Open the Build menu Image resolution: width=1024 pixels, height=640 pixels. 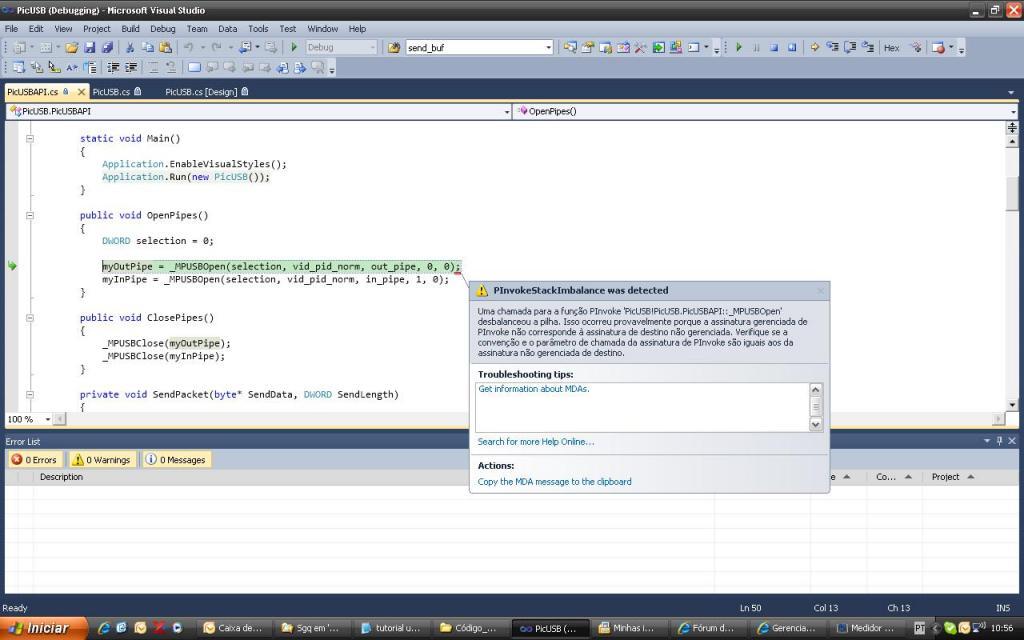(131, 29)
